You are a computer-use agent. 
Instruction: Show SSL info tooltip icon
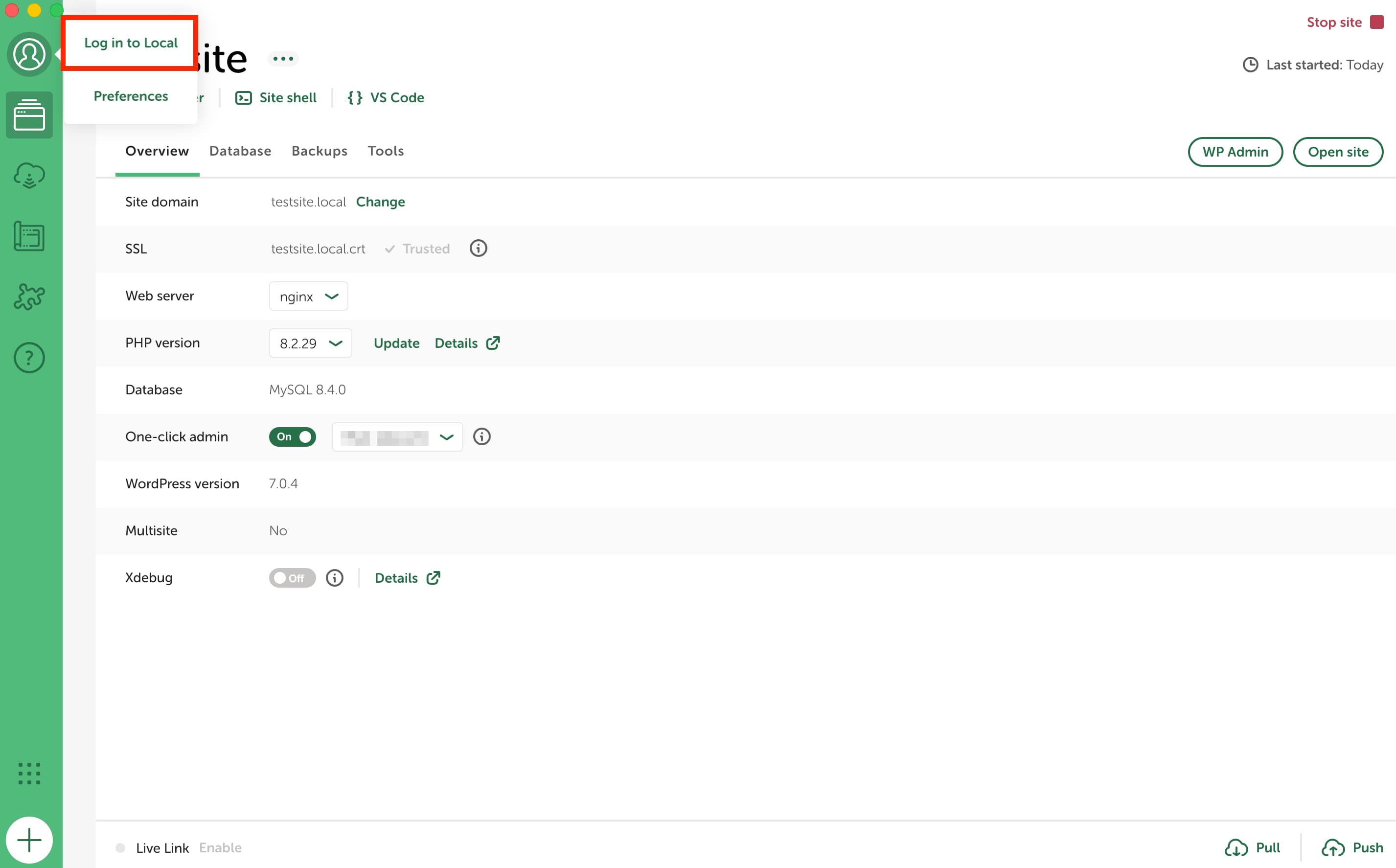(478, 248)
